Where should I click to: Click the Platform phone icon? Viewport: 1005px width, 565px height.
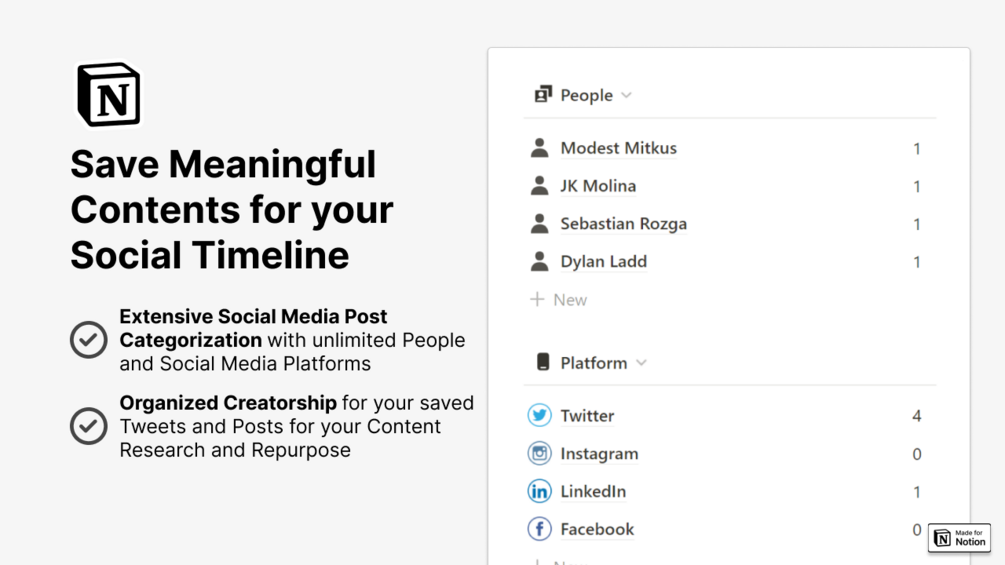pos(543,362)
